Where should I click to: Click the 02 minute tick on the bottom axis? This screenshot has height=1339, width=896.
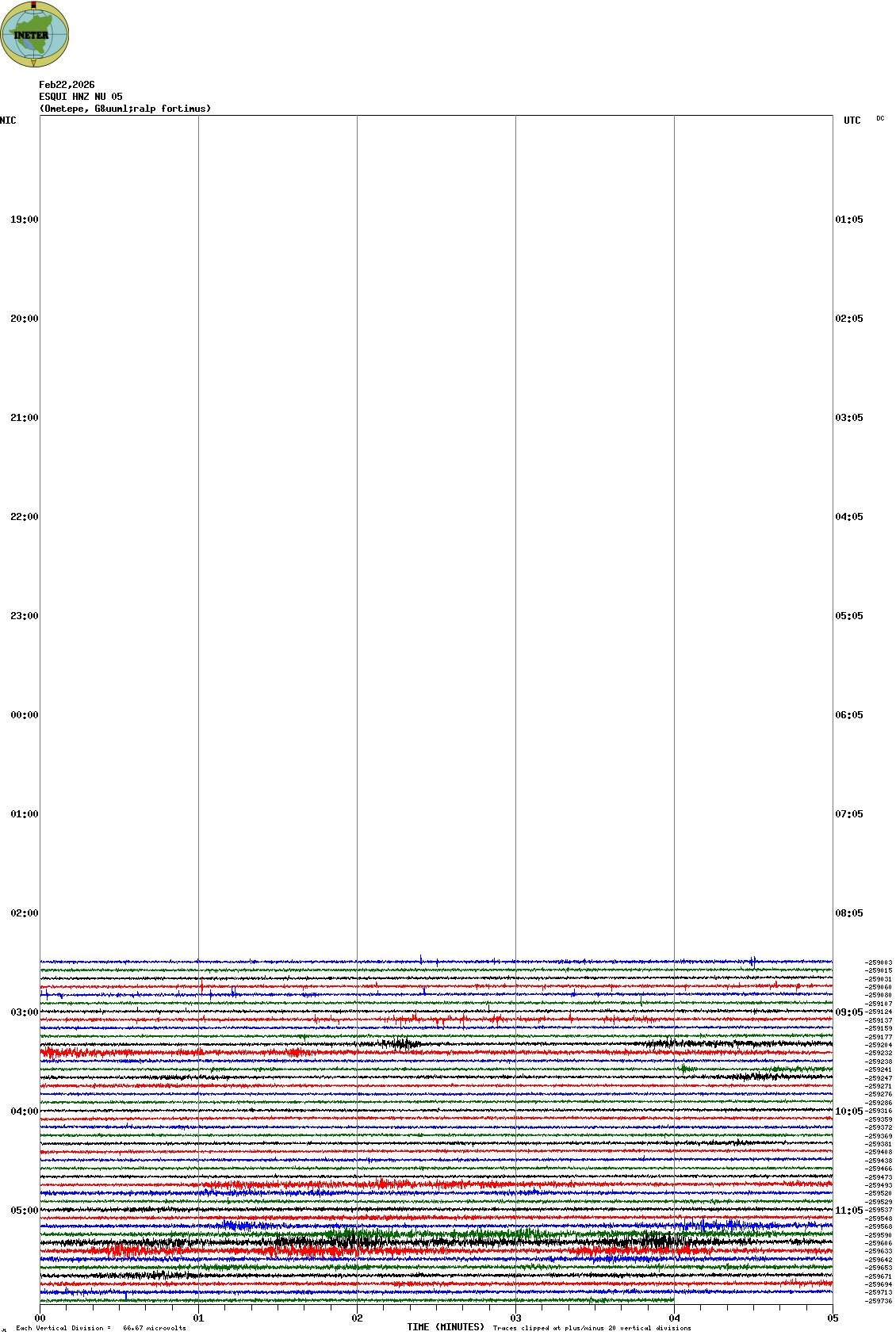[358, 1318]
